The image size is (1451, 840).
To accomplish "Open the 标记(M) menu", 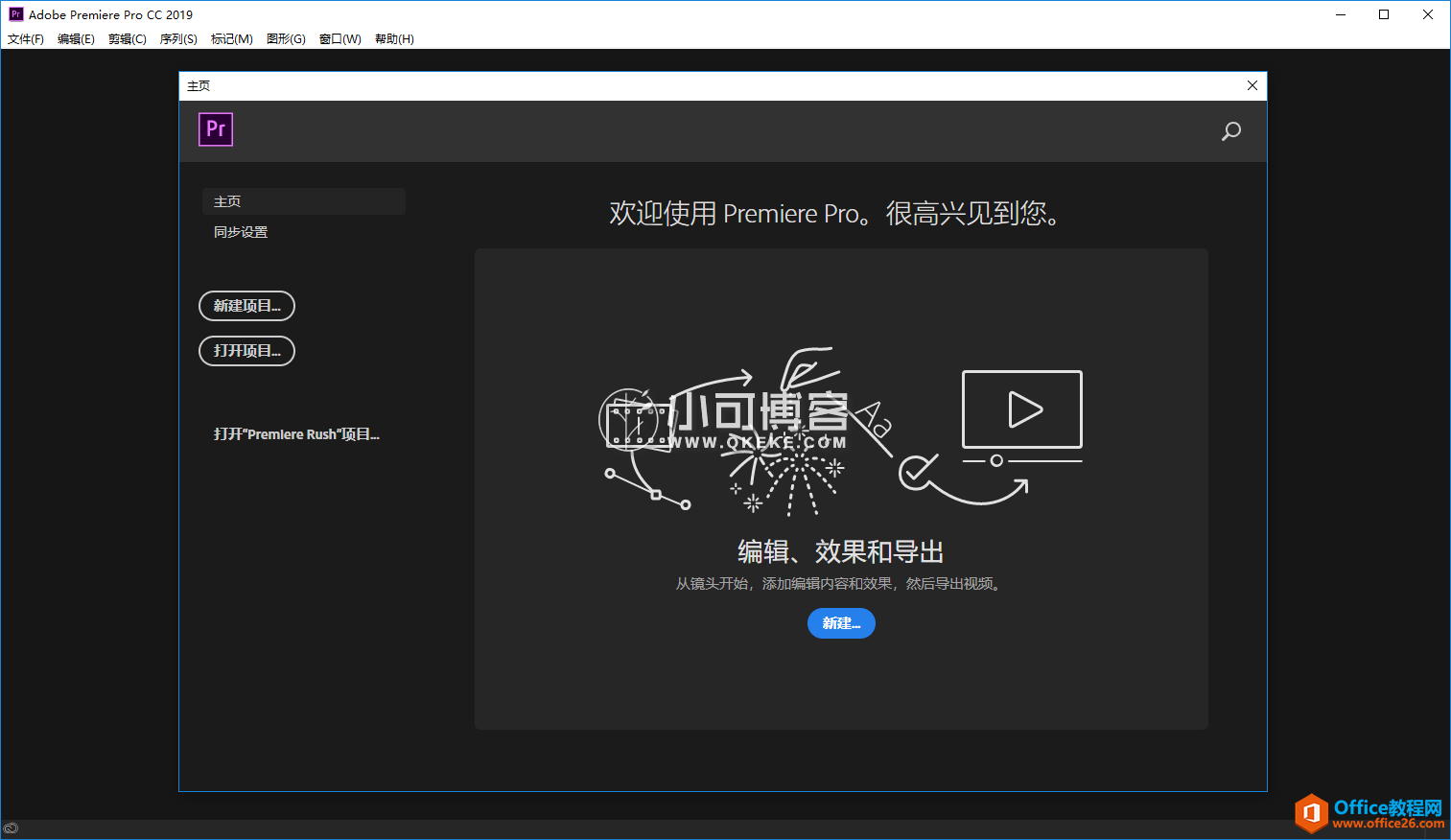I will coord(232,39).
